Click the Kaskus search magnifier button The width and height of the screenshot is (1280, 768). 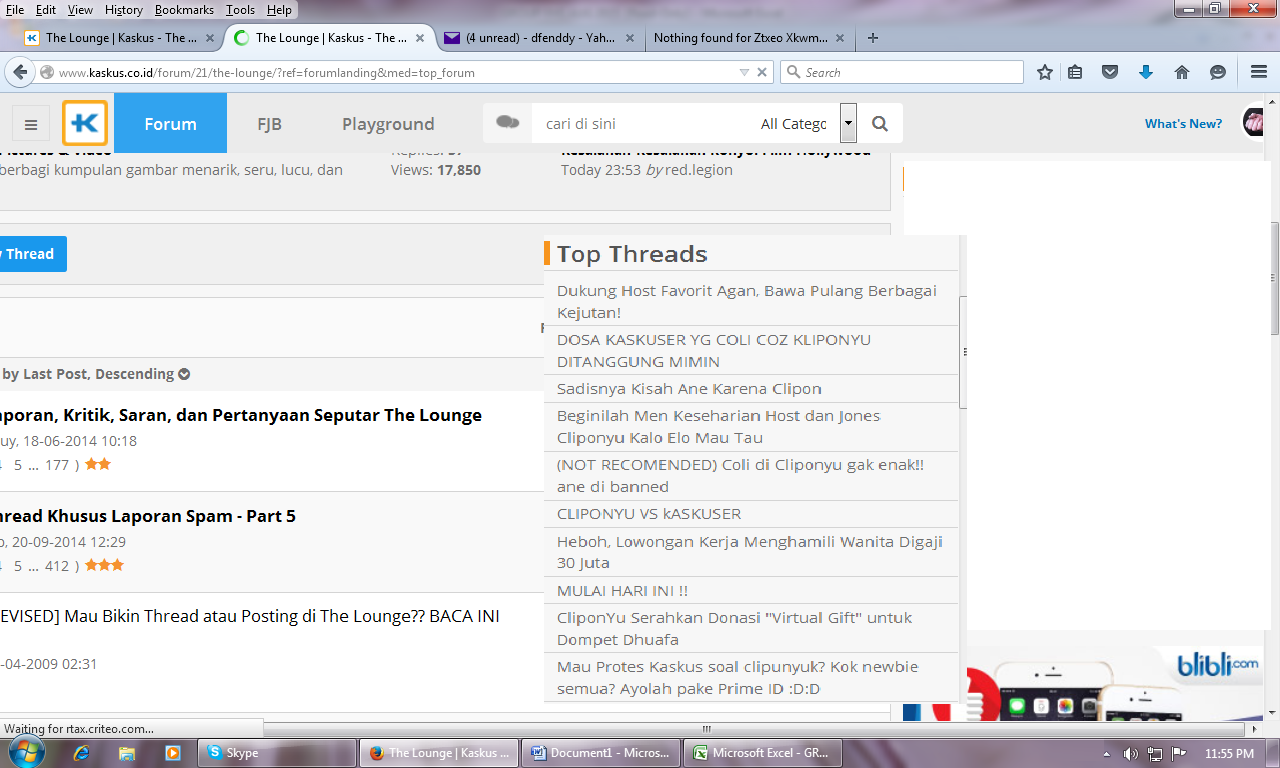coord(880,124)
